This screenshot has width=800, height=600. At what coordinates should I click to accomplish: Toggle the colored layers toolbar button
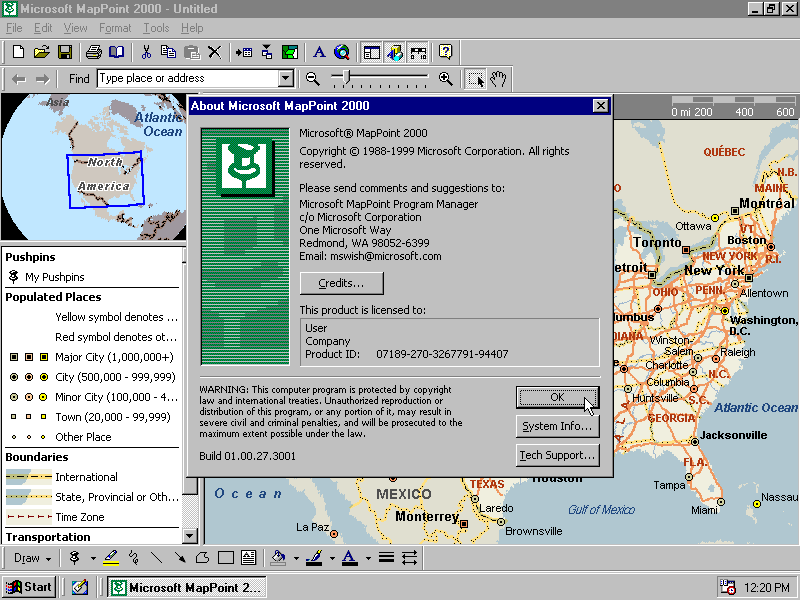pos(395,52)
